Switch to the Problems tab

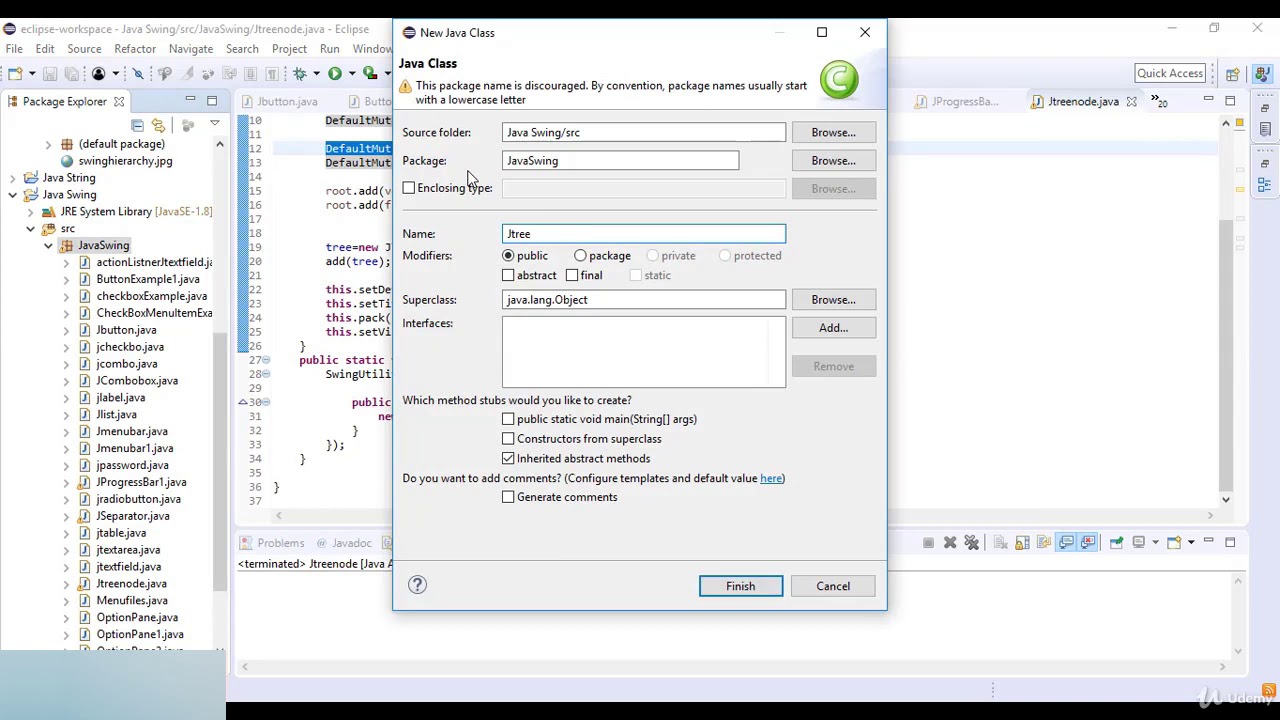tap(273, 543)
